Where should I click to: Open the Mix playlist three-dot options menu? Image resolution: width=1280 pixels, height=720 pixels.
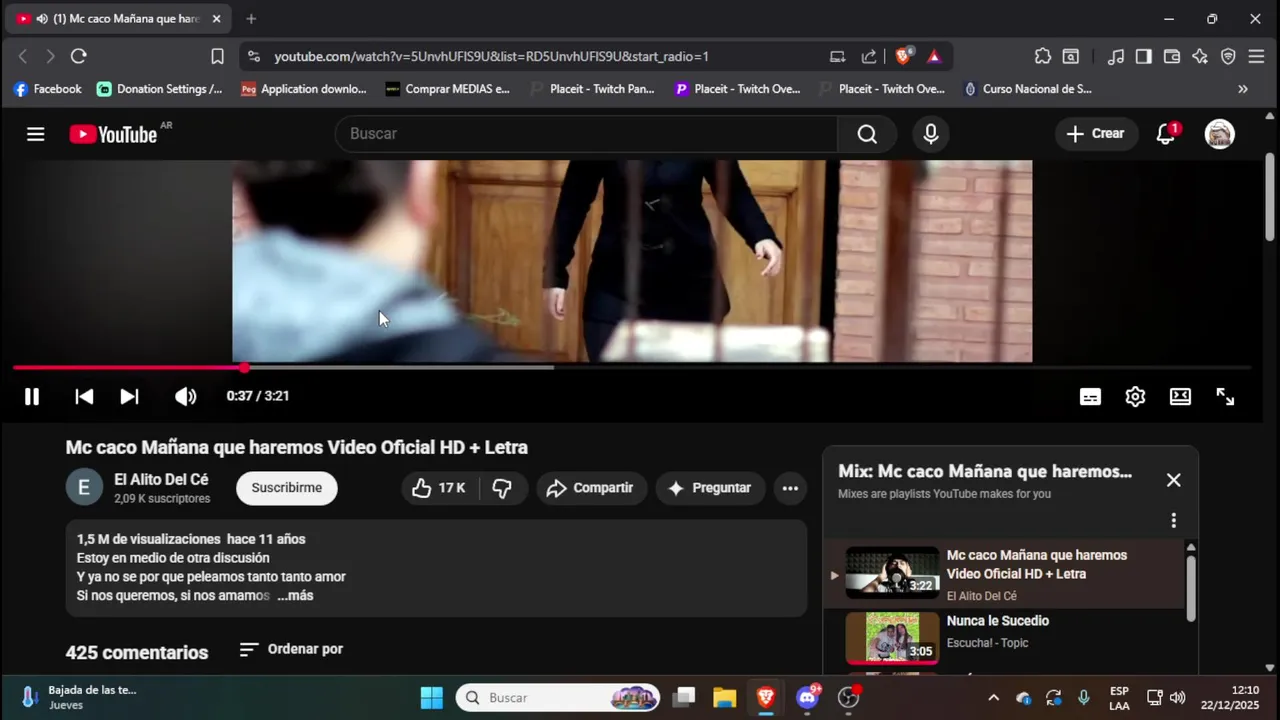1173,520
